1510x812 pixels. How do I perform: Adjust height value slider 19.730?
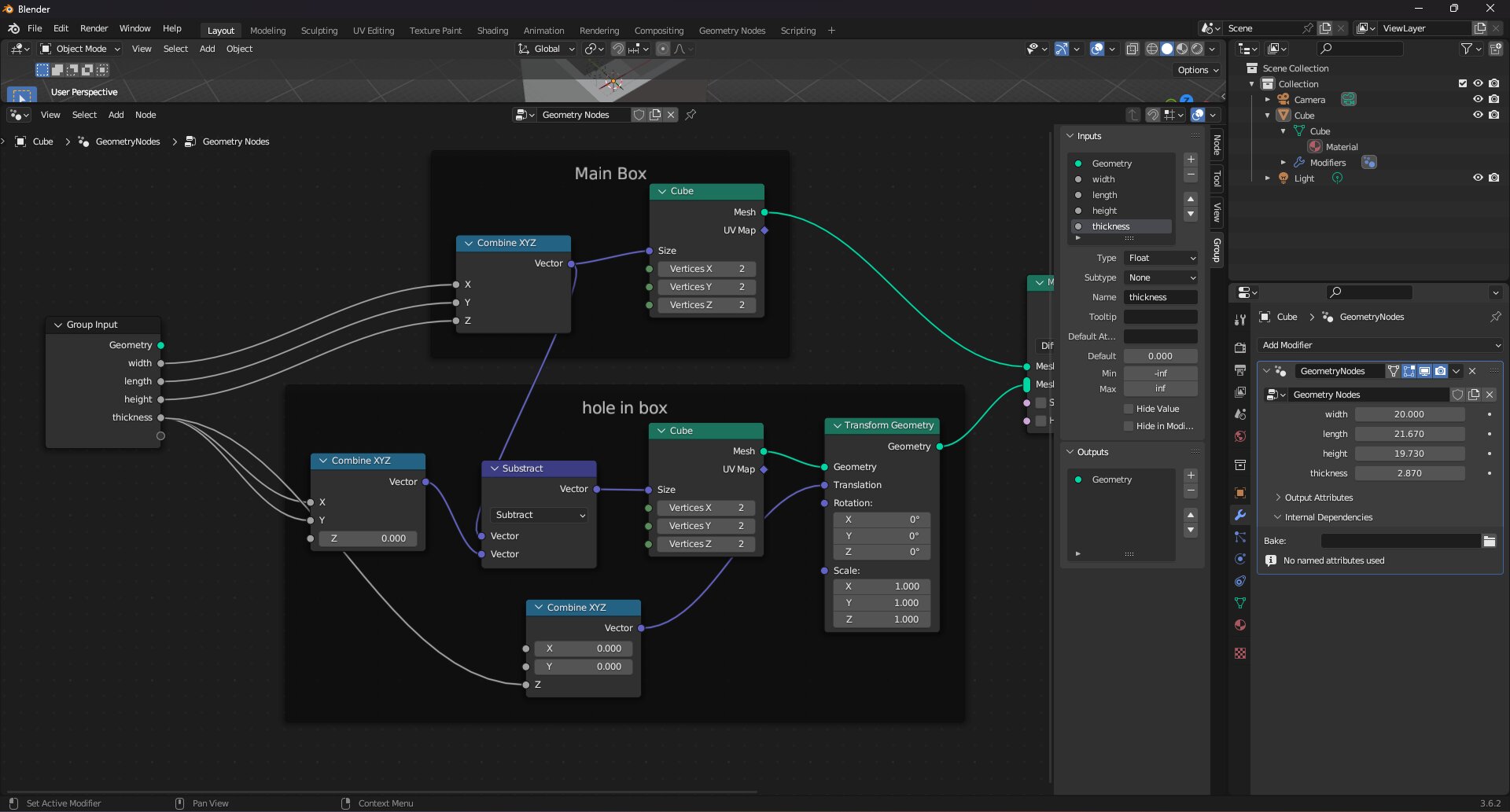coord(1409,454)
